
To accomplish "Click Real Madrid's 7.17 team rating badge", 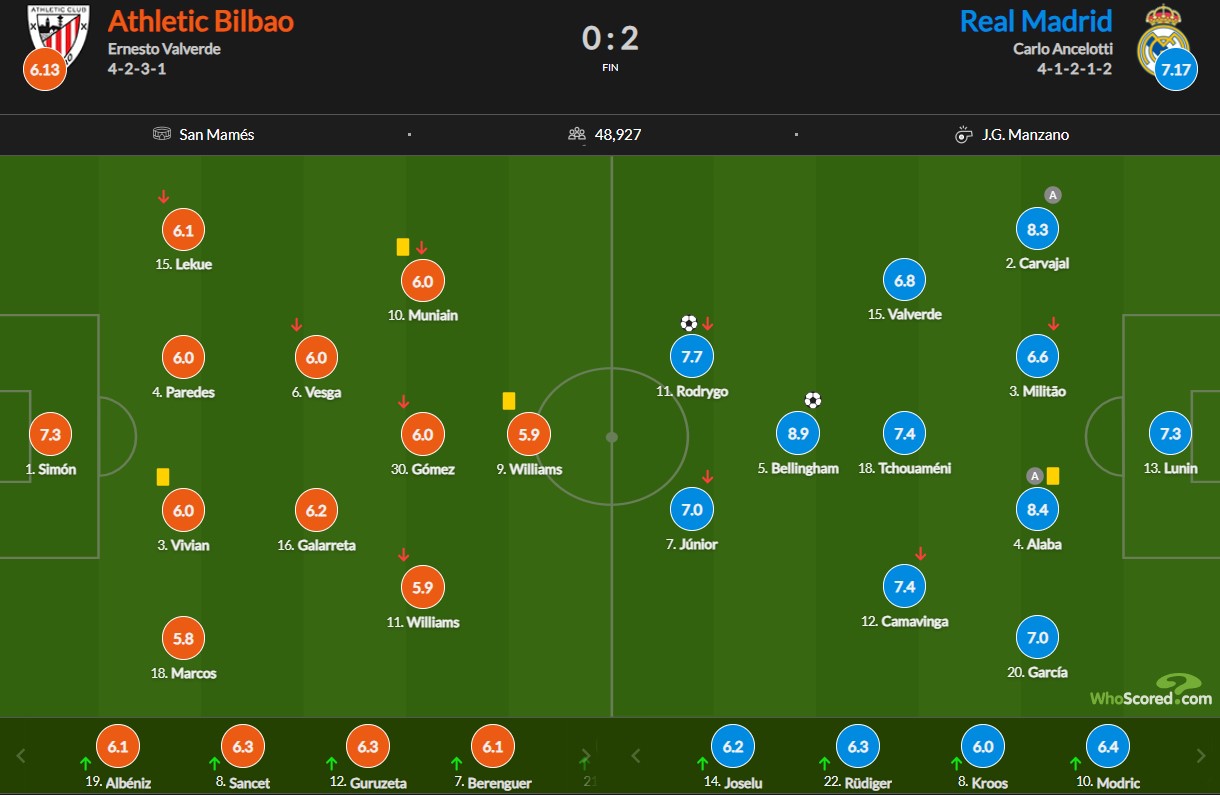I will click(x=1175, y=70).
